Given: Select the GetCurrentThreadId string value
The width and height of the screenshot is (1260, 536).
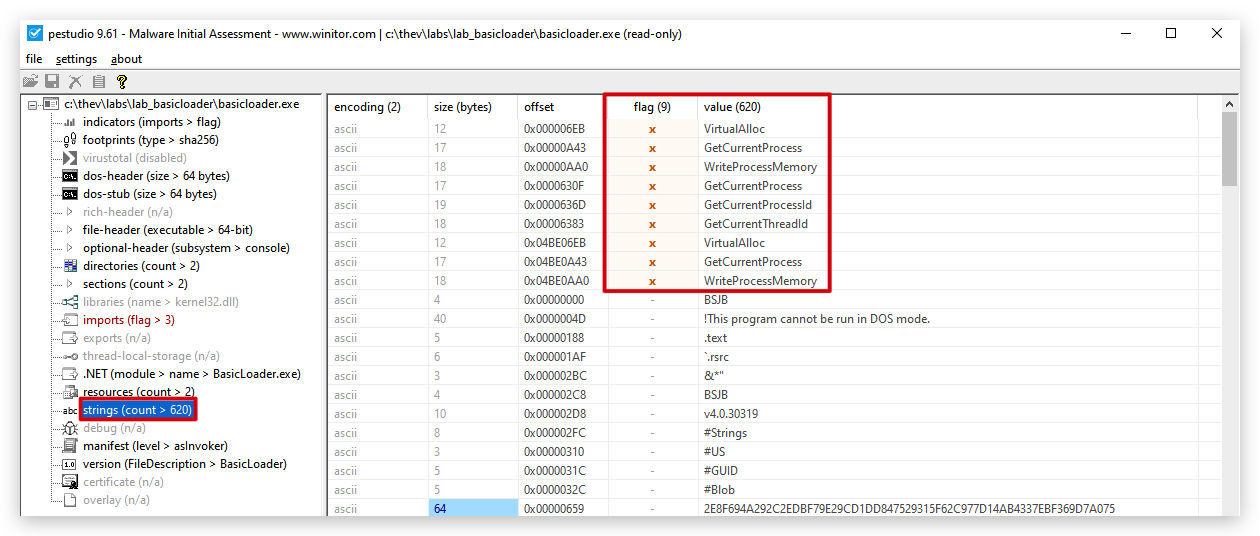Looking at the screenshot, I should click(x=756, y=224).
